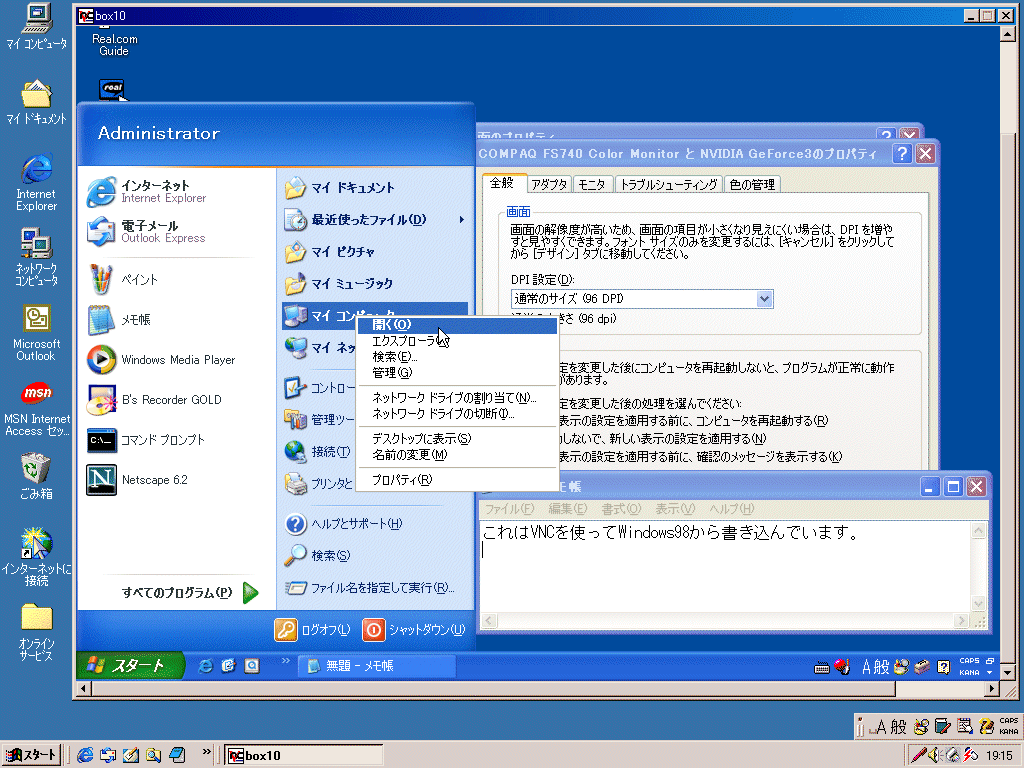Open マイ ピクチャ in the Start menu
This screenshot has height=768, width=1024.
click(330, 252)
